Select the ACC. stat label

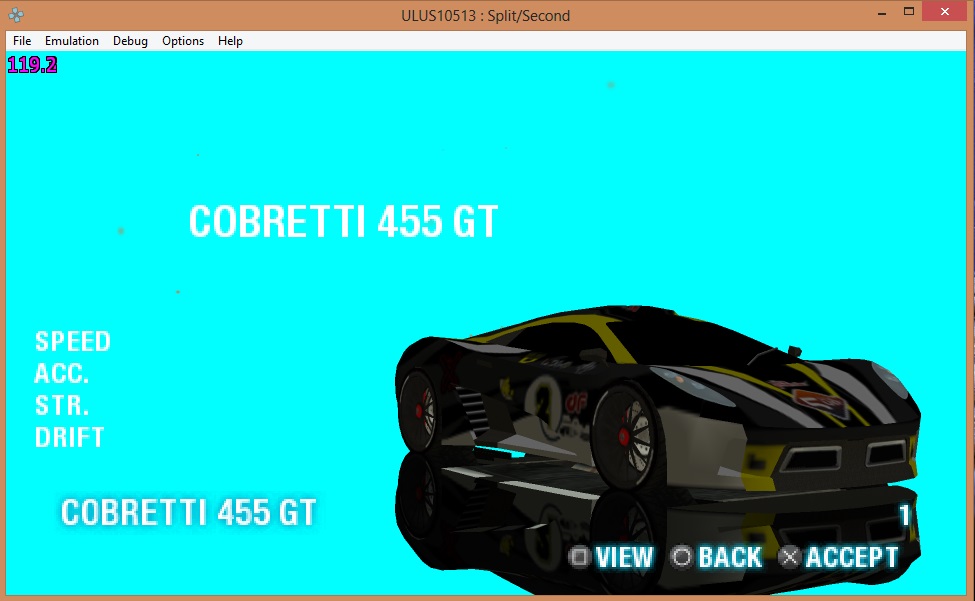pyautogui.click(x=62, y=374)
